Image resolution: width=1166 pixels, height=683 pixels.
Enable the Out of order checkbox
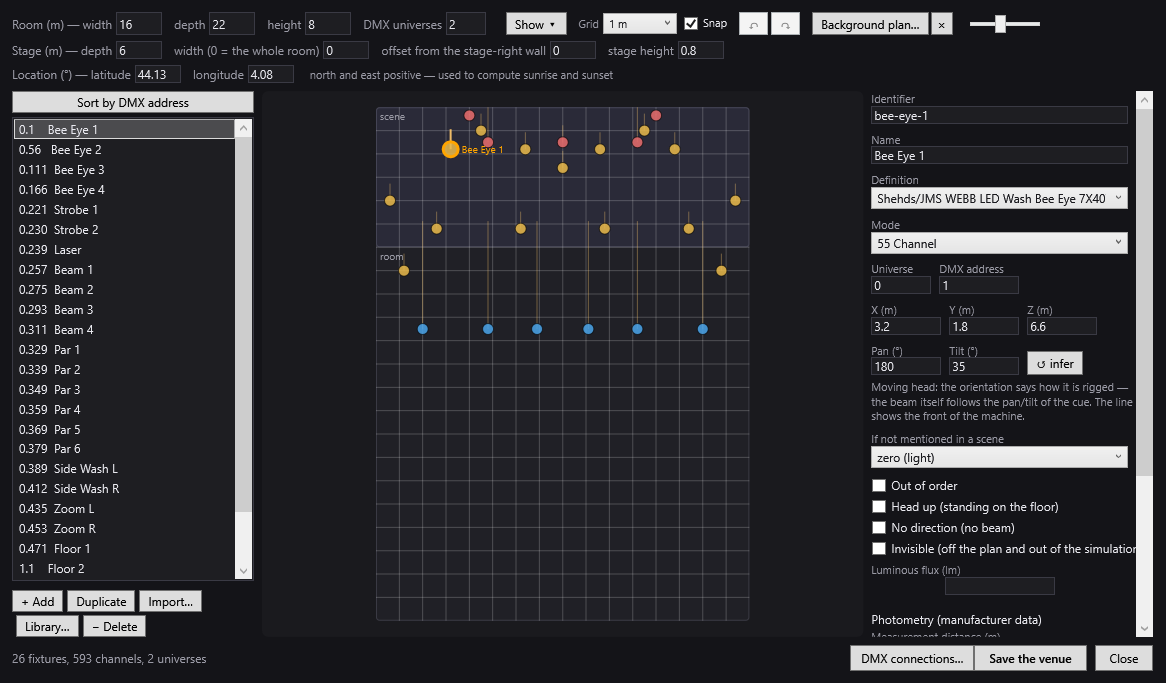pos(879,486)
